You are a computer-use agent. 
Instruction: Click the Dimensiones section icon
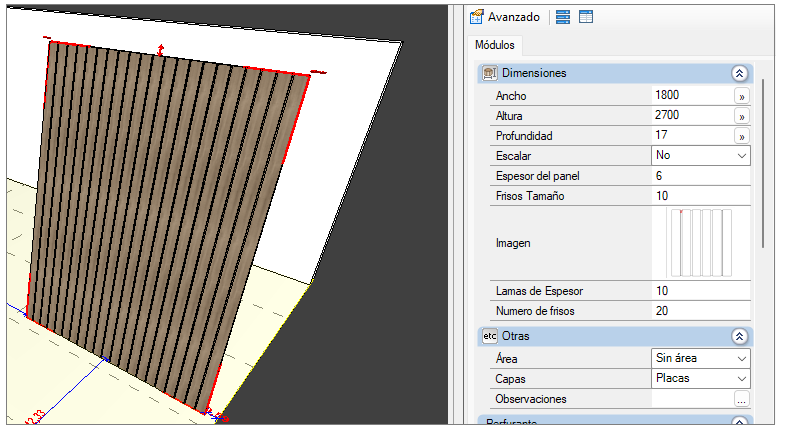489,73
